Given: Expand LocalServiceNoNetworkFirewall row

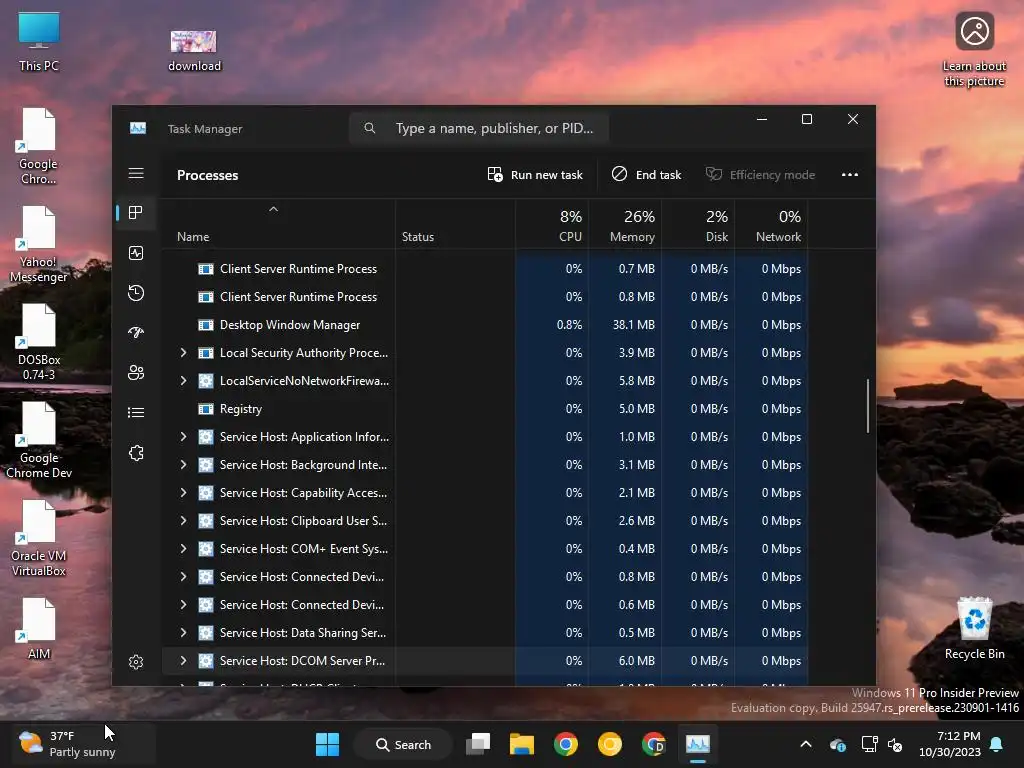Looking at the screenshot, I should pyautogui.click(x=184, y=381).
